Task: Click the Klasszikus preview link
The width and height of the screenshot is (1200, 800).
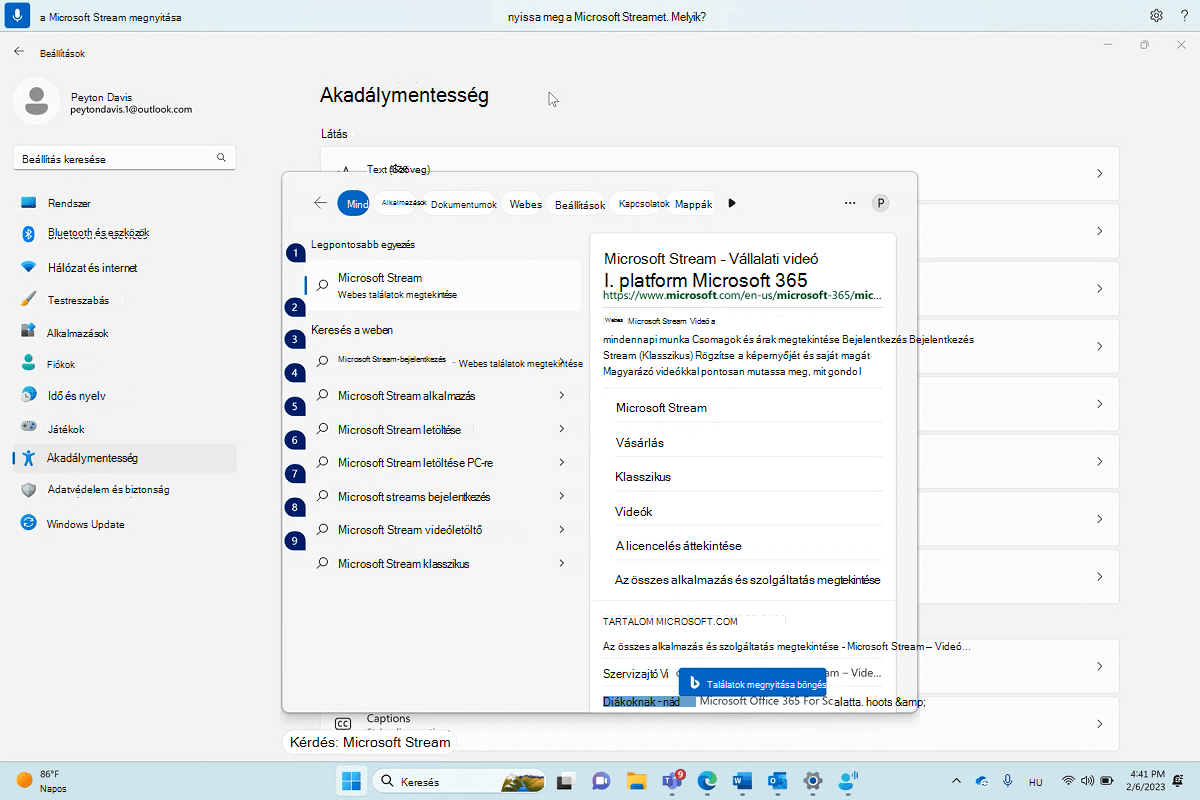Action: click(643, 477)
